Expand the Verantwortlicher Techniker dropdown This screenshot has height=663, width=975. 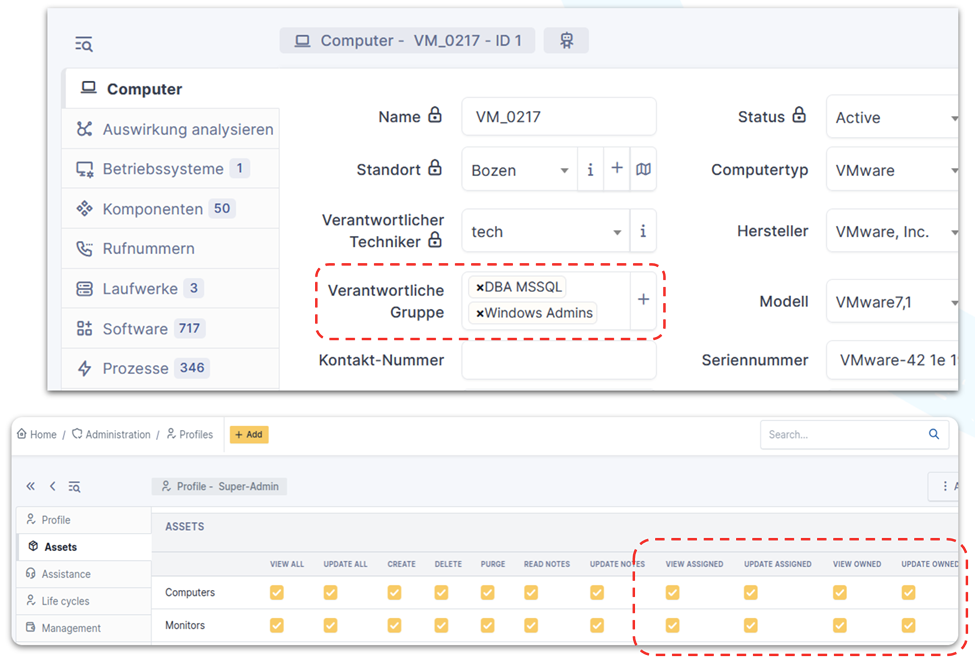(x=617, y=232)
